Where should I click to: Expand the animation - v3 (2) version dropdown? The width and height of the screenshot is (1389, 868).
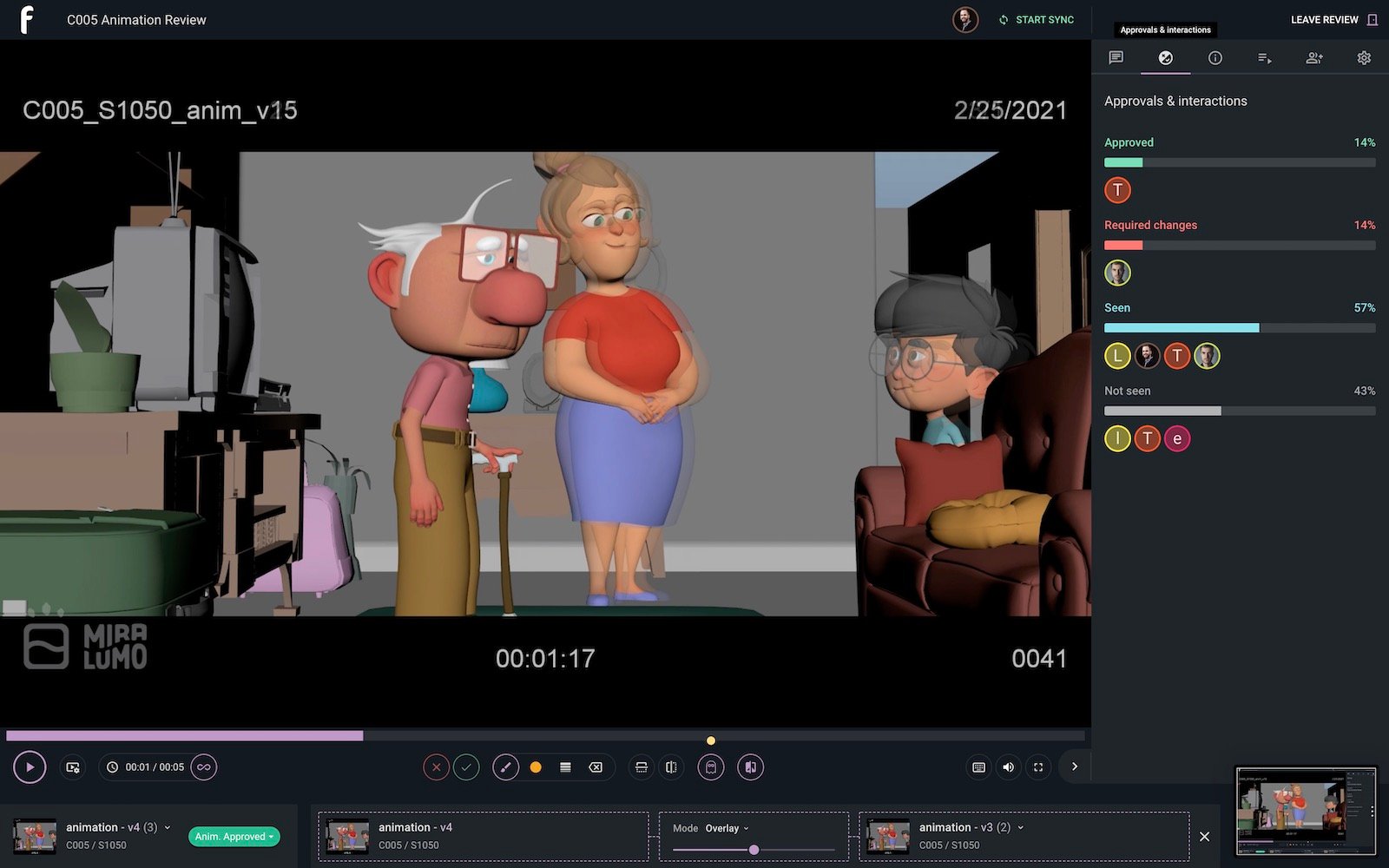click(x=1021, y=827)
